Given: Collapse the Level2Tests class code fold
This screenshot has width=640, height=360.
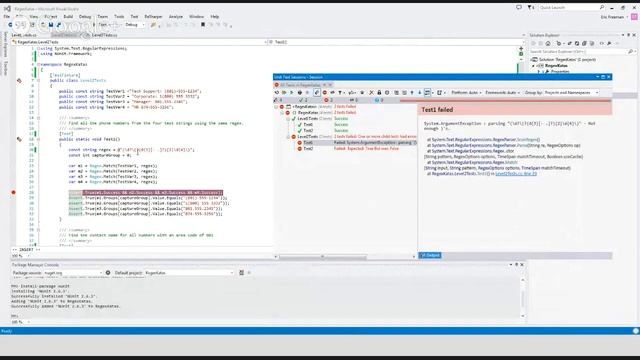Looking at the screenshot, I should pyautogui.click(x=38, y=81).
